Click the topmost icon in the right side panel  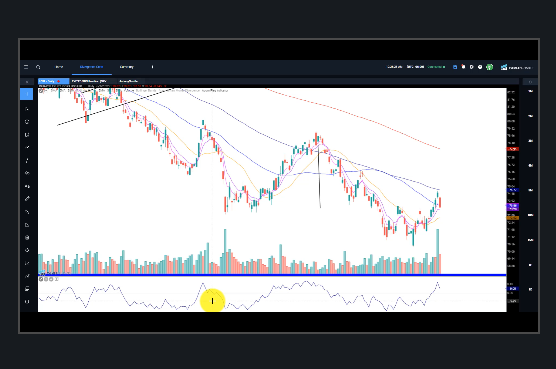[530, 91]
